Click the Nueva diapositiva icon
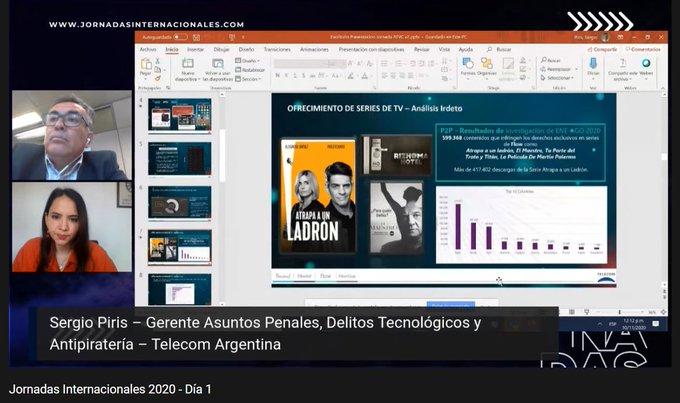Screen dimensions: 680x403 click(188, 64)
